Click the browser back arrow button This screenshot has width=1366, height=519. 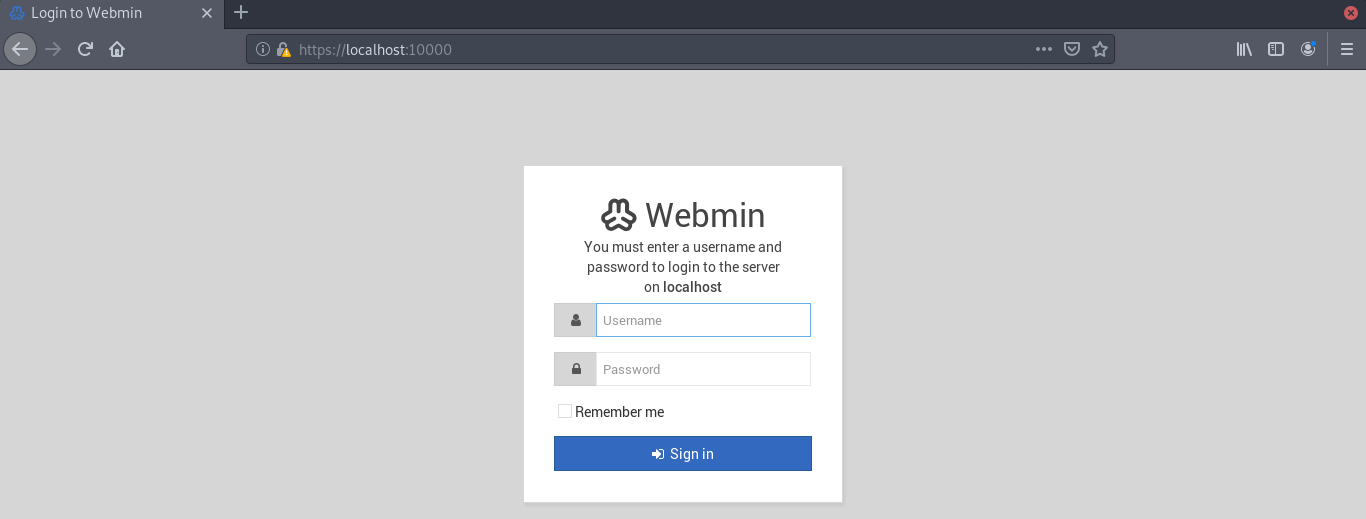20,49
